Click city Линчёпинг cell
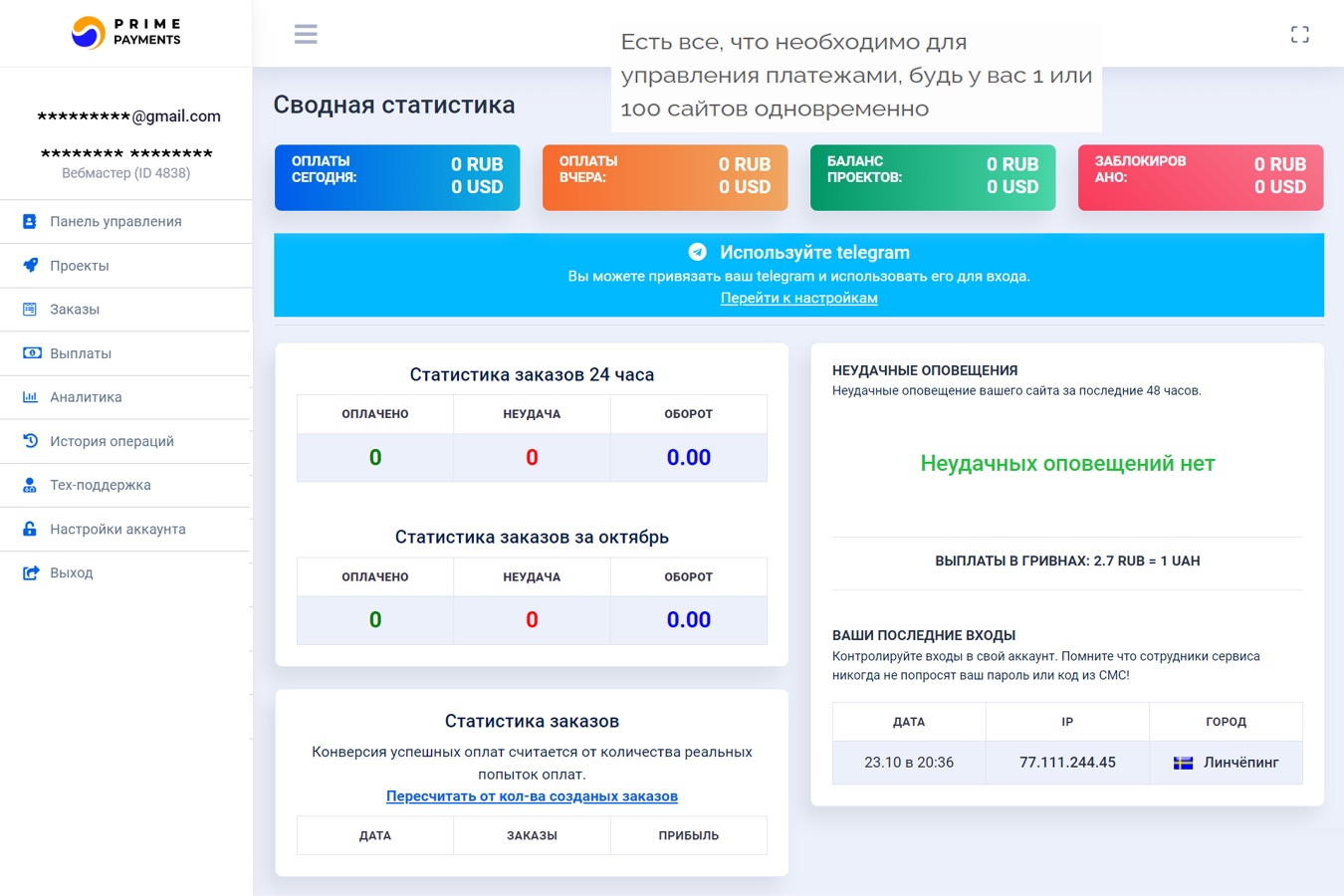The height and width of the screenshot is (896, 1344). point(1226,763)
